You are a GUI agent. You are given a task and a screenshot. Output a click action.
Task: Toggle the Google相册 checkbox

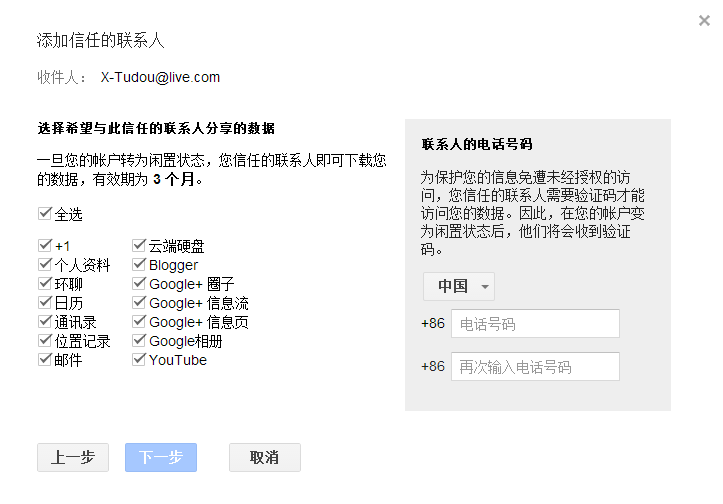139,341
